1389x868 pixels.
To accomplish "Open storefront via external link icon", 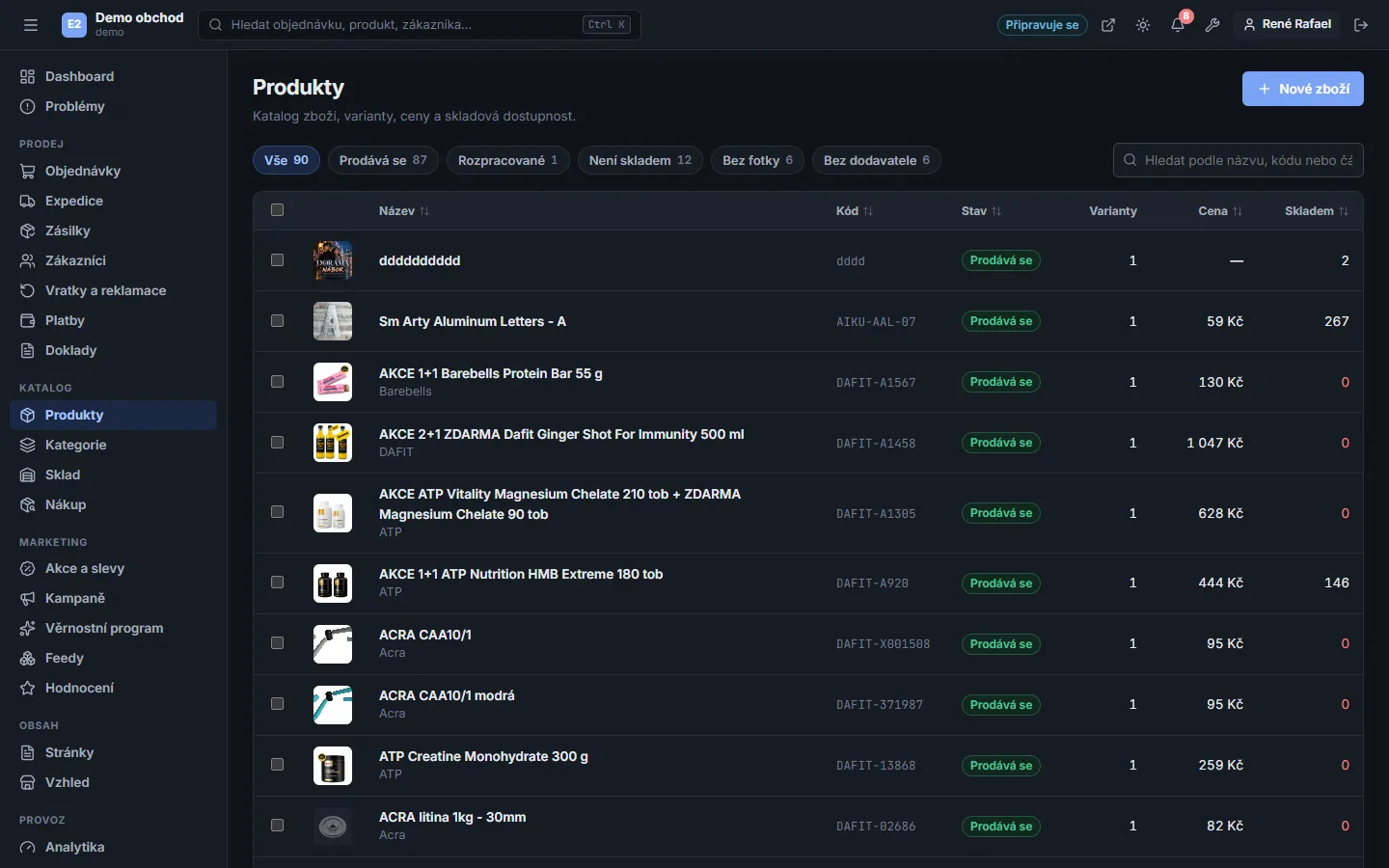I will click(x=1108, y=25).
